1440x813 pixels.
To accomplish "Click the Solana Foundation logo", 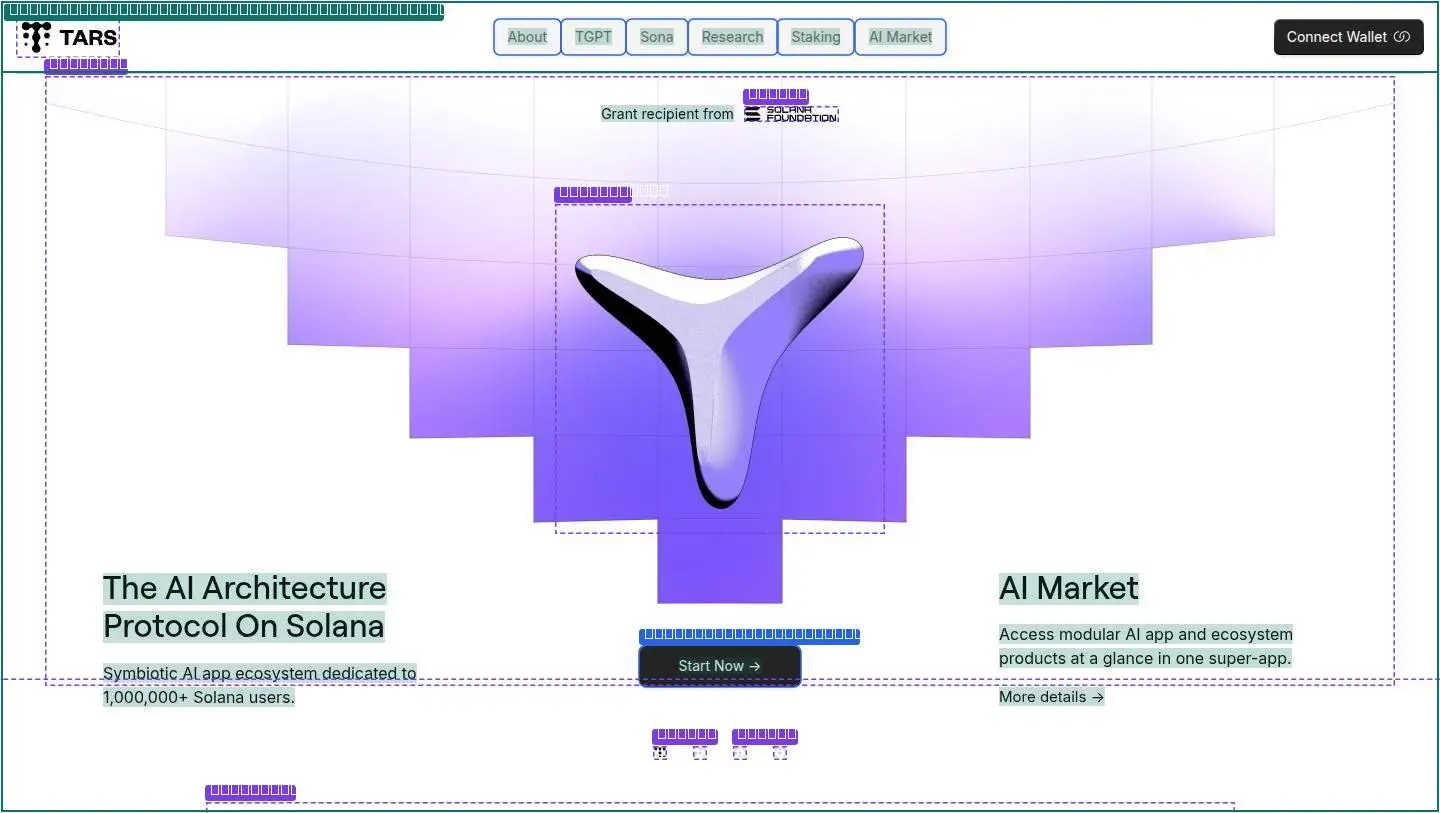I will pyautogui.click(x=791, y=114).
